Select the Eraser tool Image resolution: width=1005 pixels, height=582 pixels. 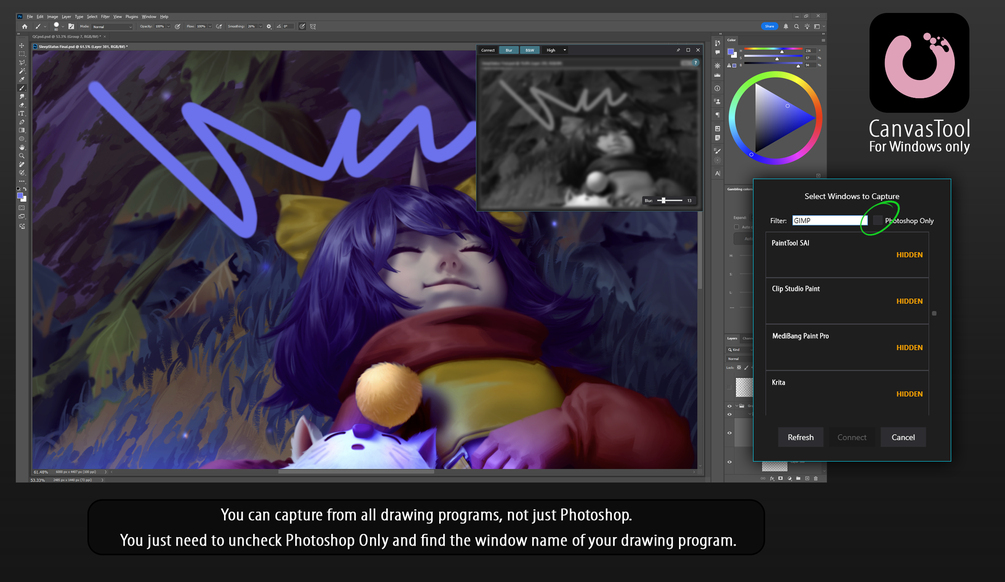pyautogui.click(x=22, y=104)
